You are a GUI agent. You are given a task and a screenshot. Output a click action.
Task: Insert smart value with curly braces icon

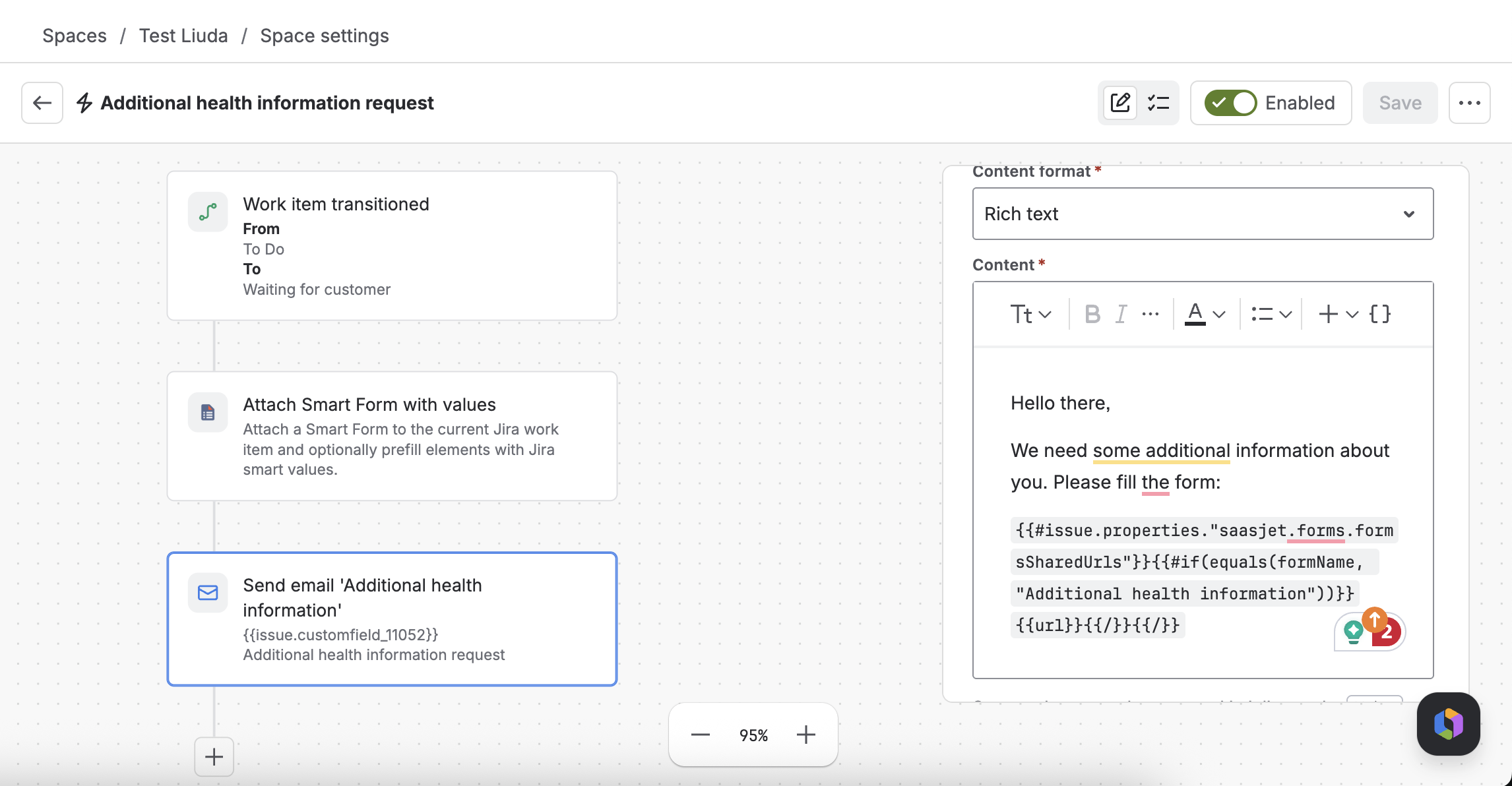pos(1380,314)
